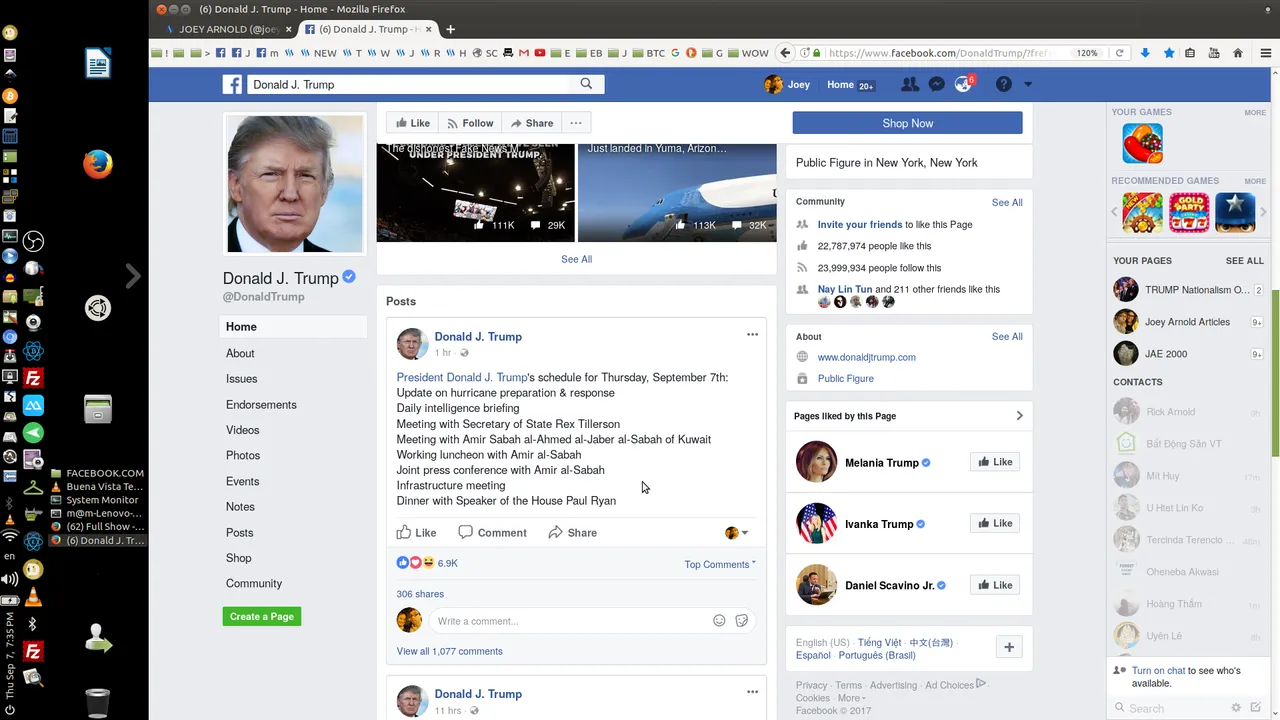Click the Facebook logo in the blue header
Screen dimensions: 1280x720
[232, 85]
